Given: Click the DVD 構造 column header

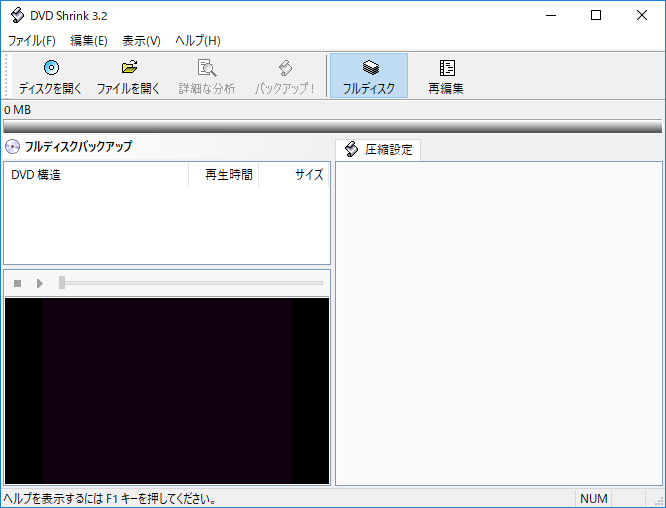Looking at the screenshot, I should pyautogui.click(x=96, y=175).
